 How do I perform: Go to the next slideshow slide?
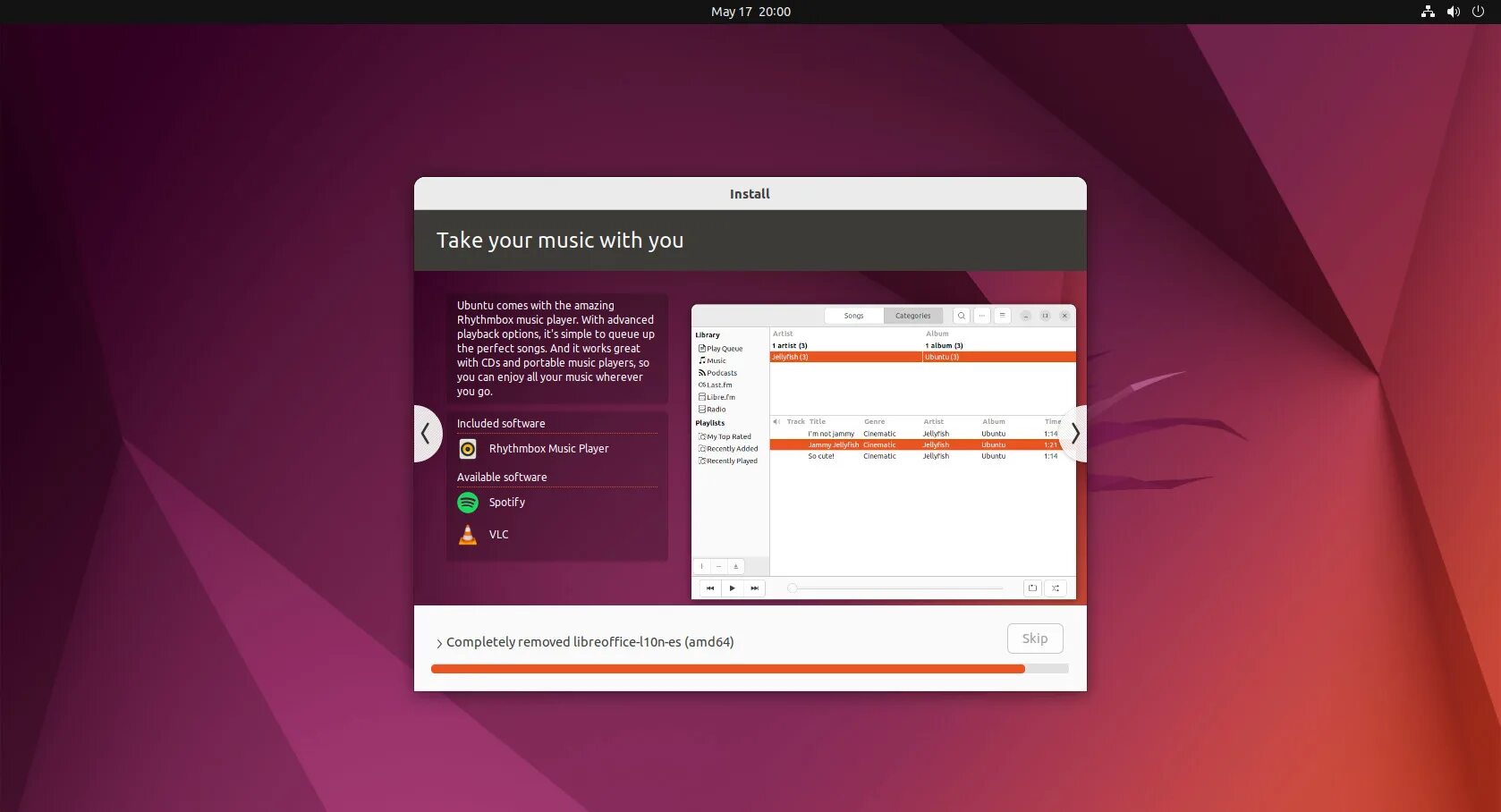[1074, 434]
